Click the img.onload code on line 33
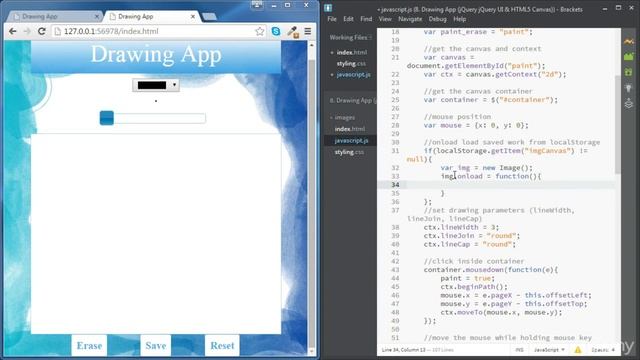This screenshot has width=640, height=360. (462, 176)
